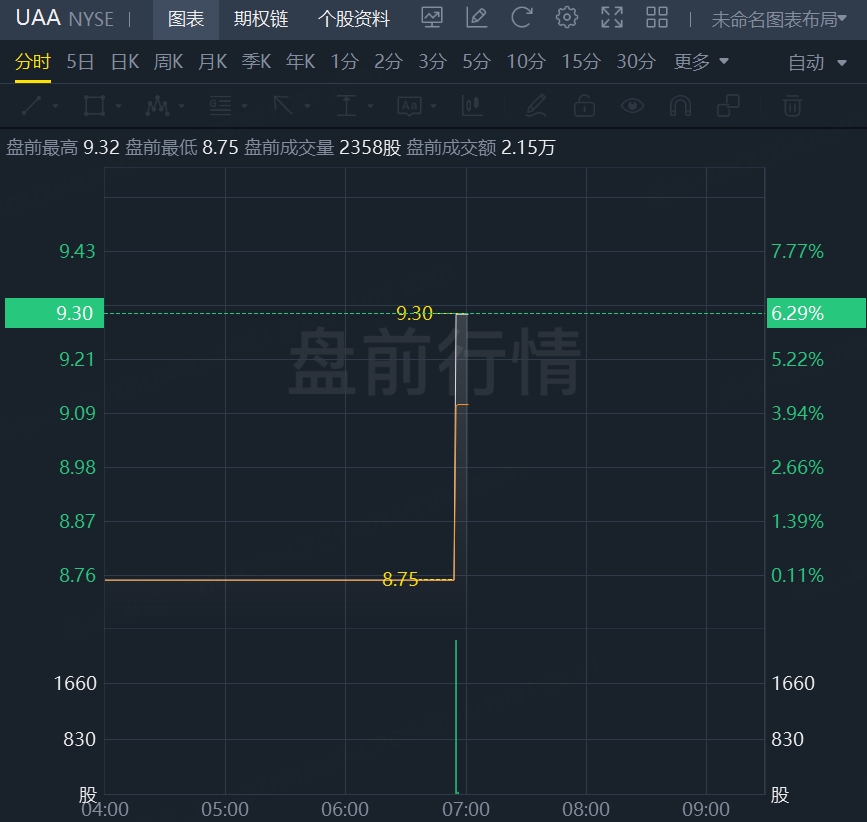
Task: Select the 5分 timeframe
Action: (477, 61)
